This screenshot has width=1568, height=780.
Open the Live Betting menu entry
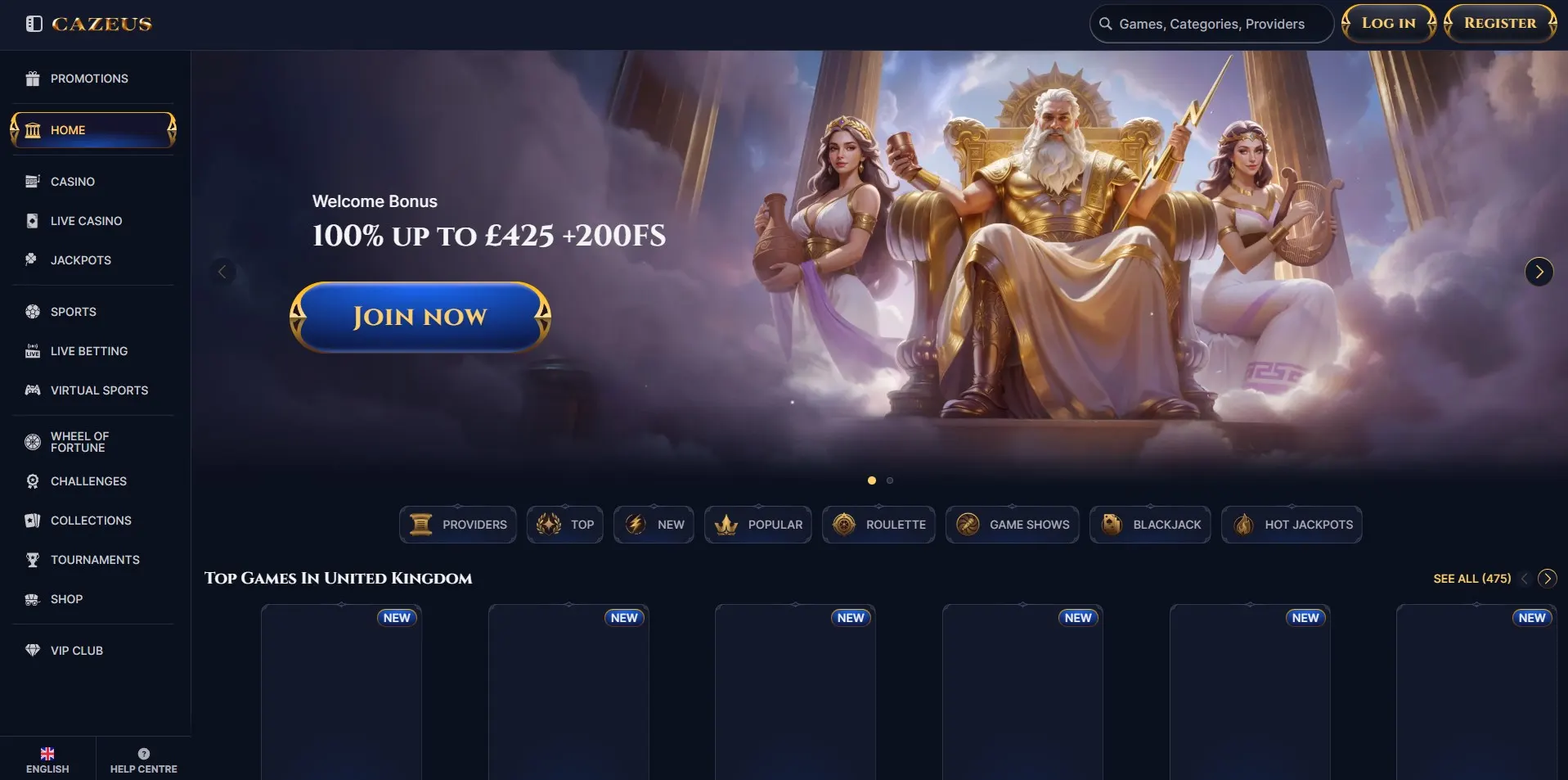pos(89,351)
